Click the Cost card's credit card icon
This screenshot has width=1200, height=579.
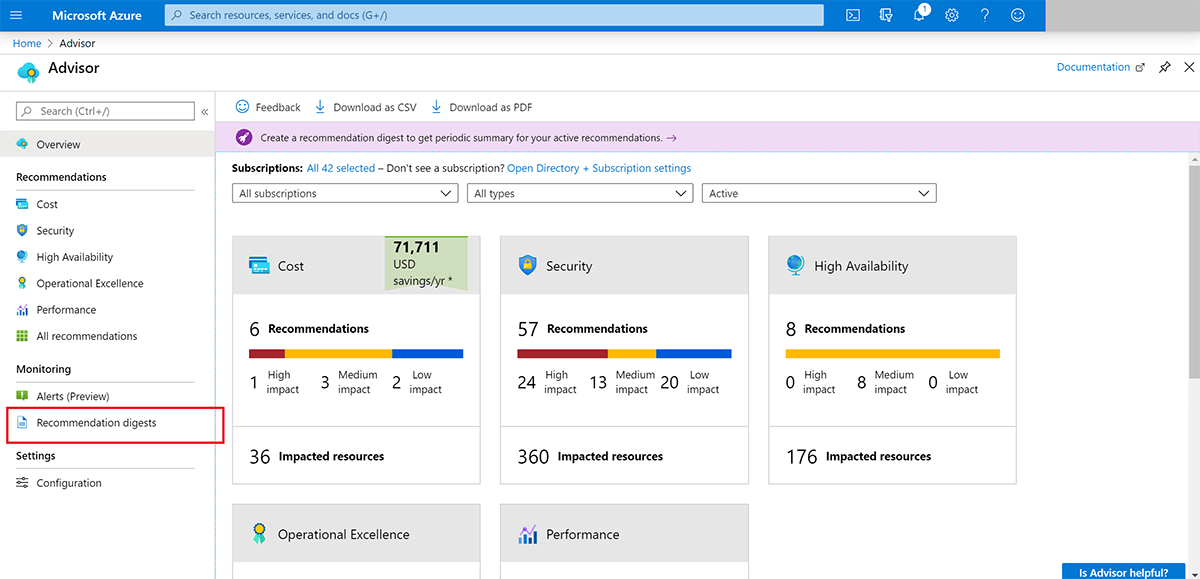259,266
